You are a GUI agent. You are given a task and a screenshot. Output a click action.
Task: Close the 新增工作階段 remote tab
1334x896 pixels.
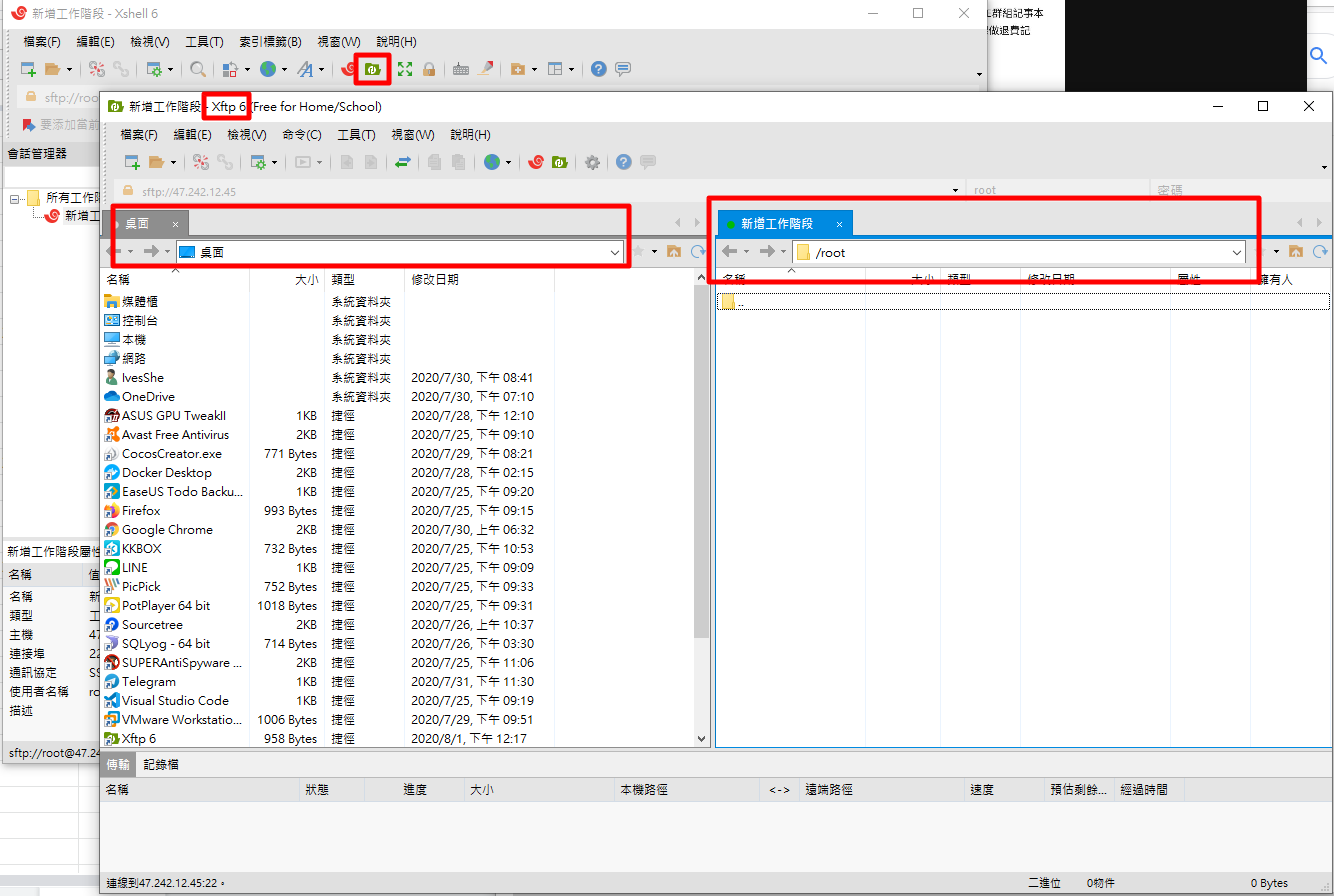point(839,224)
